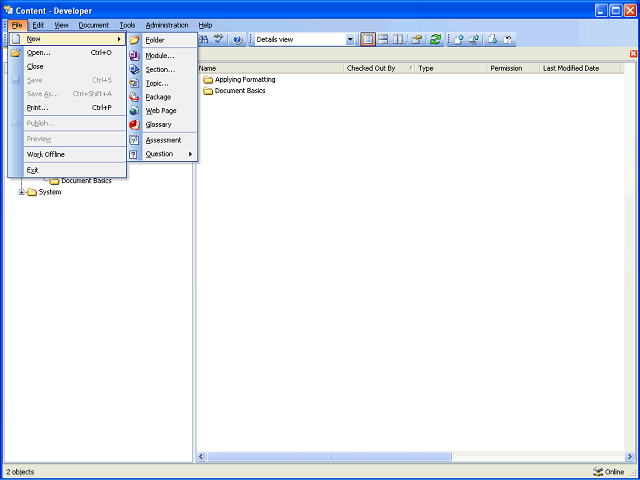Open the Tools menu
This screenshot has height=480, width=640.
click(x=127, y=25)
